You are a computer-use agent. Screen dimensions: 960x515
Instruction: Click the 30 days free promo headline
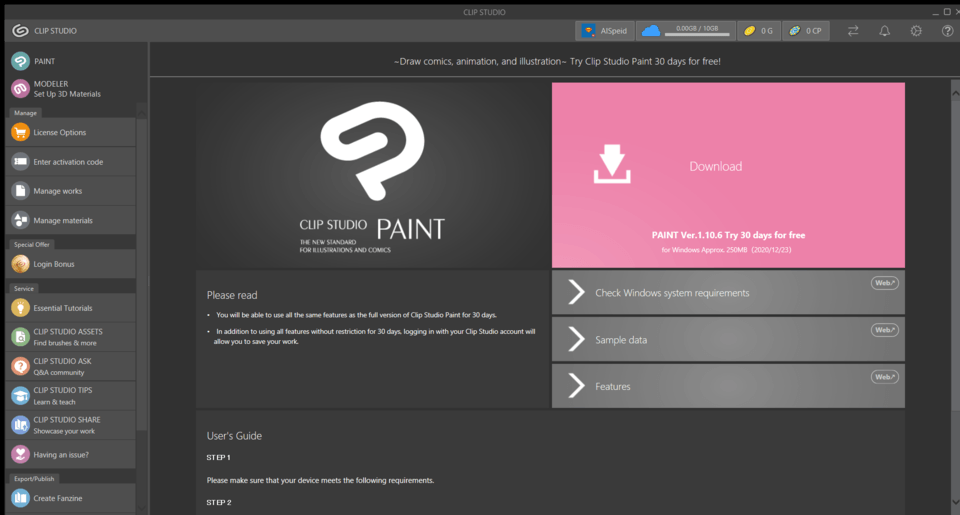click(557, 61)
